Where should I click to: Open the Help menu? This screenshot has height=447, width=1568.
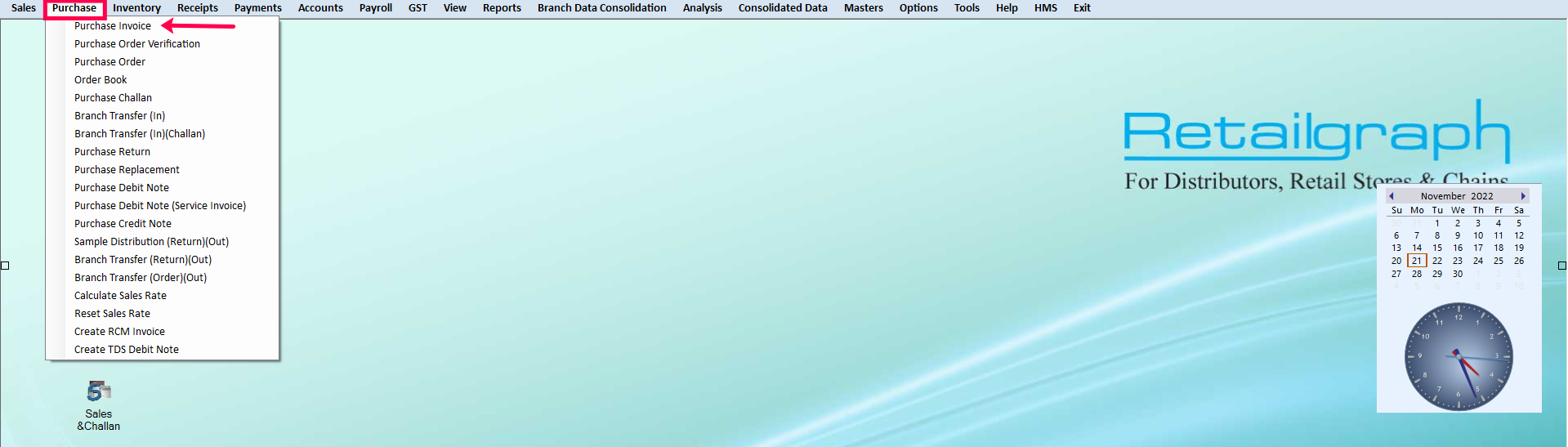[x=1007, y=8]
